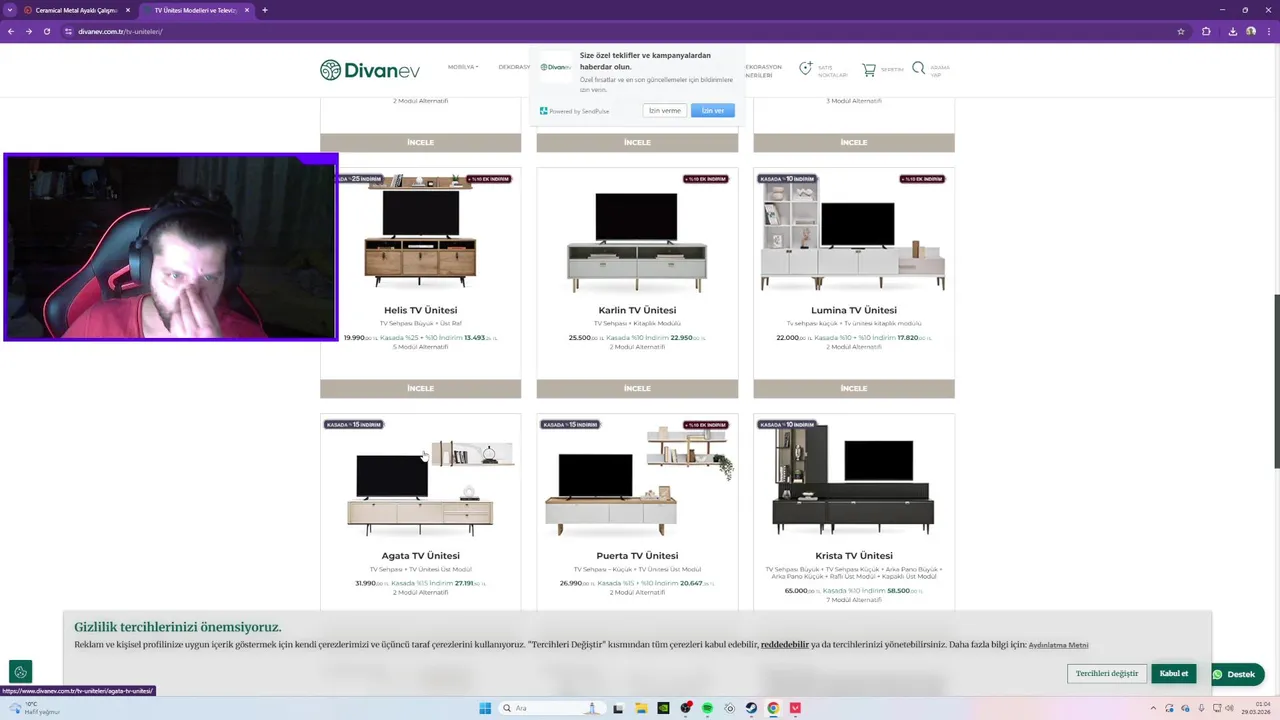Open Chrome profile avatar

[x=1251, y=31]
